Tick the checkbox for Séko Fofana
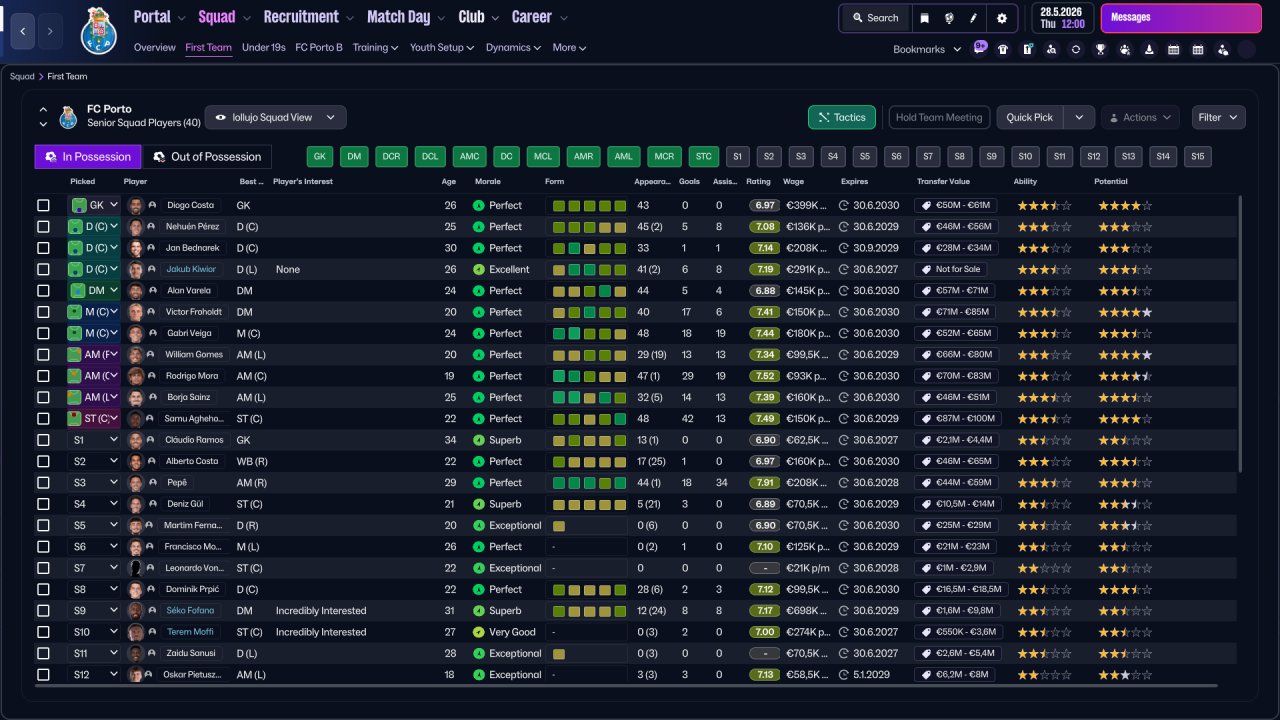 point(43,610)
